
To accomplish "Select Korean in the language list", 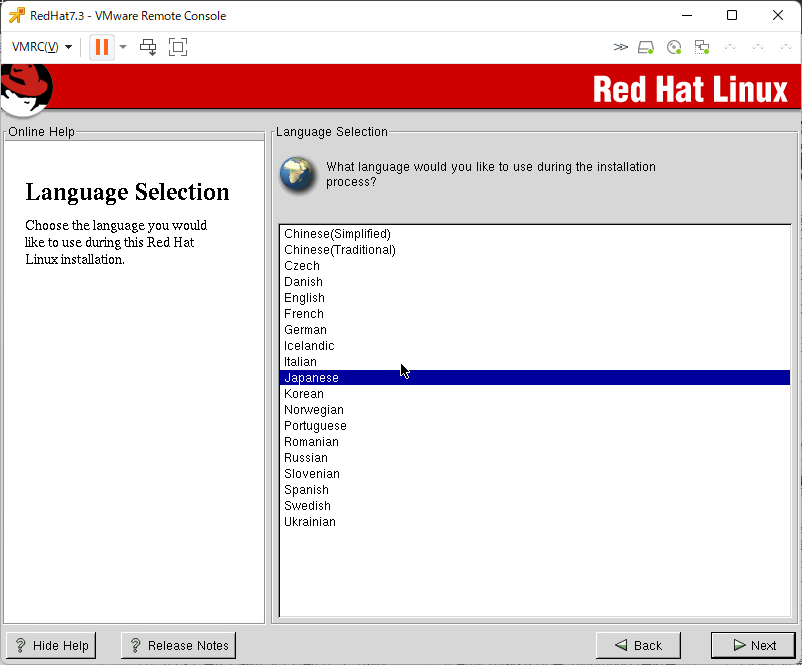I will 534,394.
